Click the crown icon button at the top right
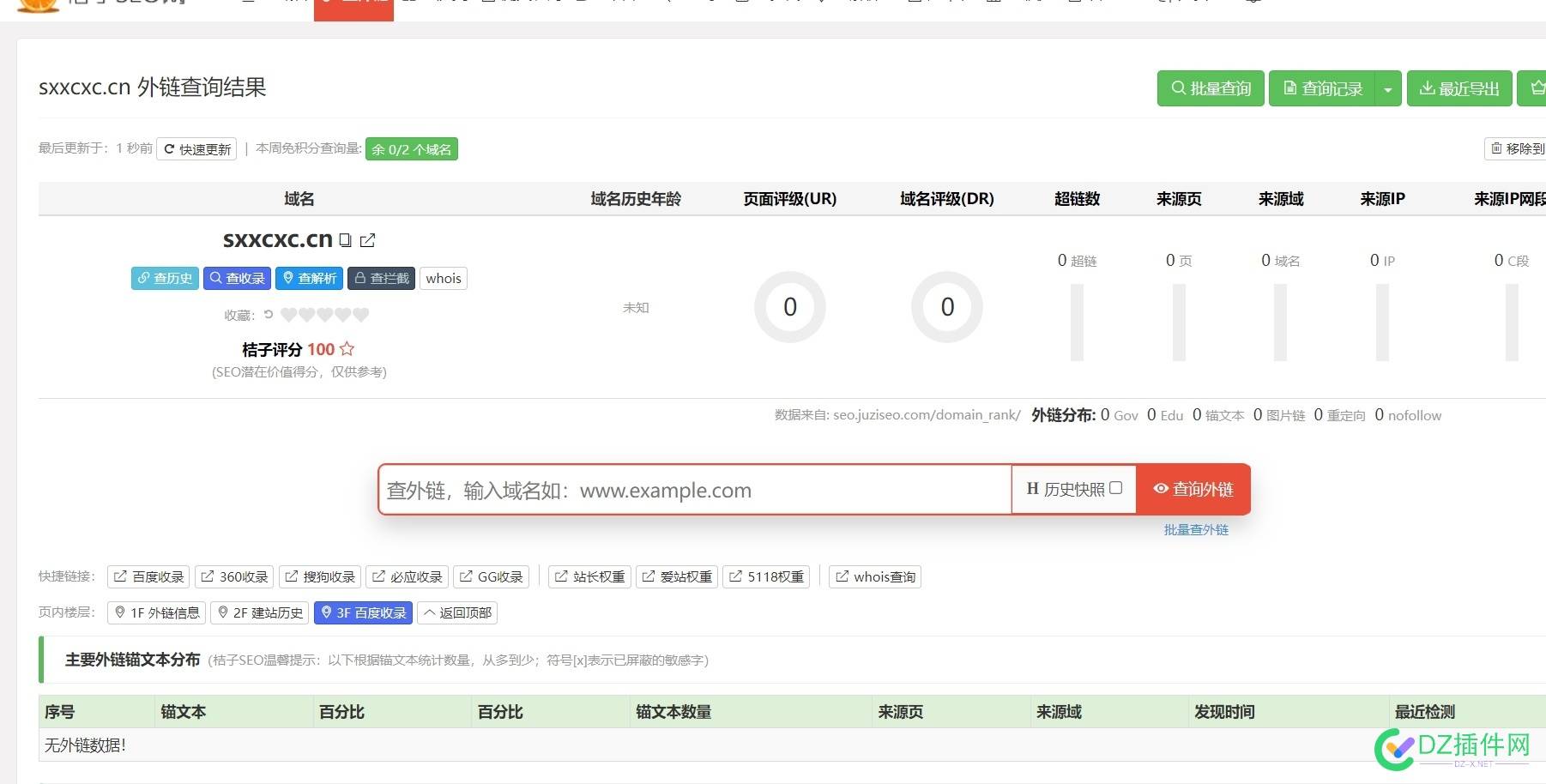 [1532, 88]
